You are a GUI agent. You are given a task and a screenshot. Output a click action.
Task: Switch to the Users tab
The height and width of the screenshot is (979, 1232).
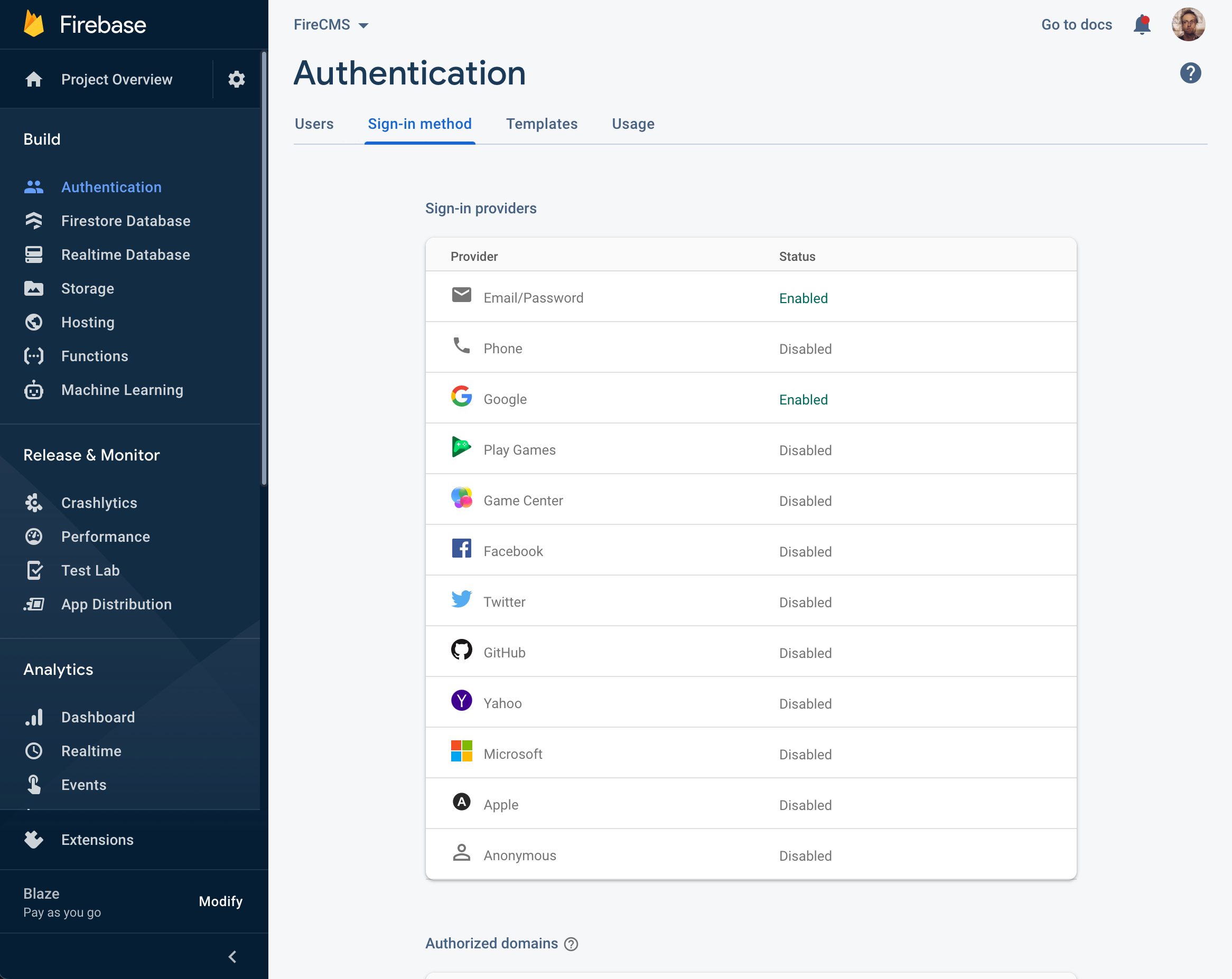tap(314, 124)
